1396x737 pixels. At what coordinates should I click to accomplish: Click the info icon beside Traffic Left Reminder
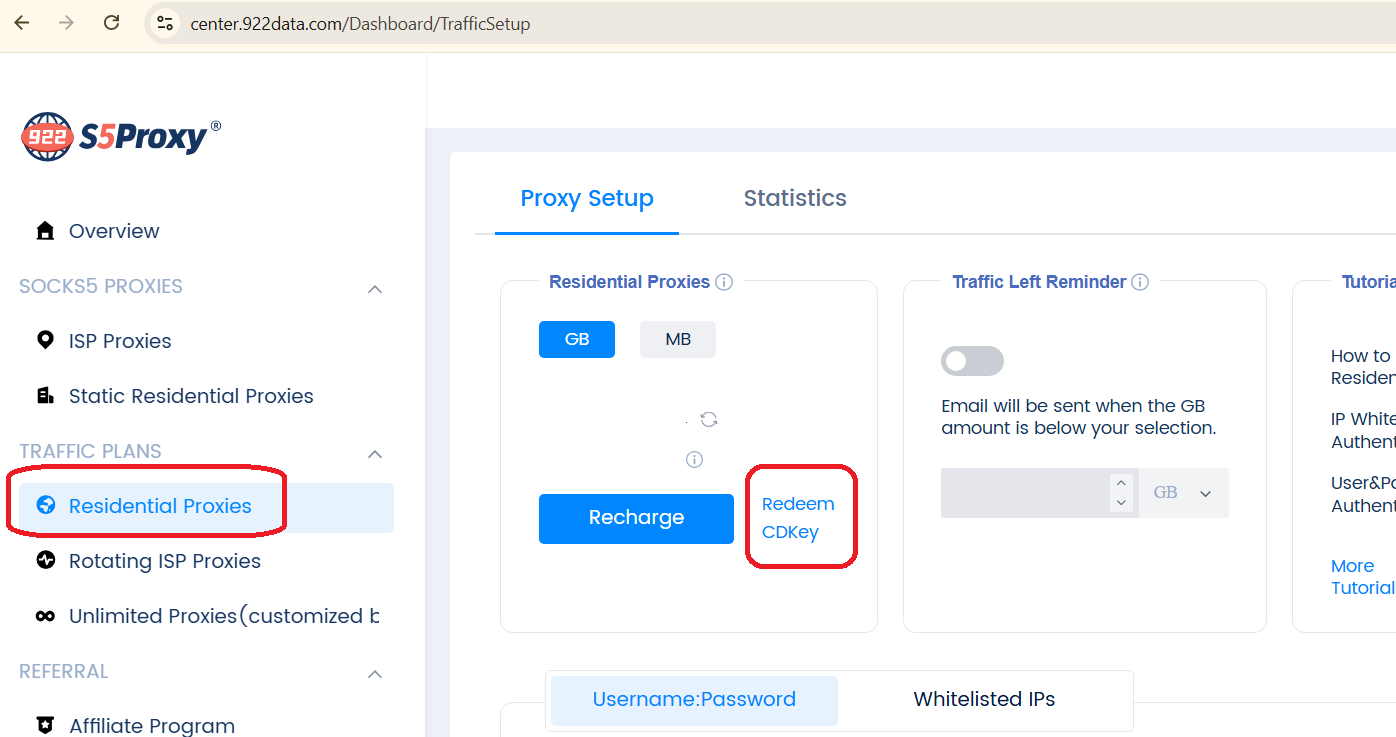[1140, 282]
